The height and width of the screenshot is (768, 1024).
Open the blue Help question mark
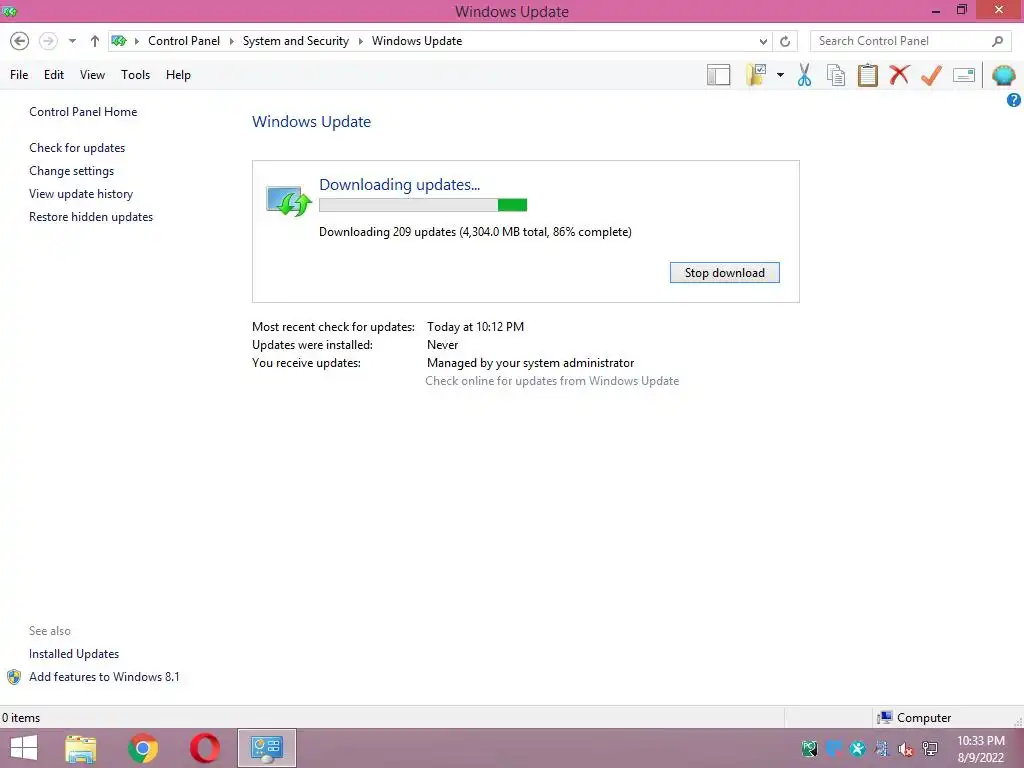tap(1014, 100)
